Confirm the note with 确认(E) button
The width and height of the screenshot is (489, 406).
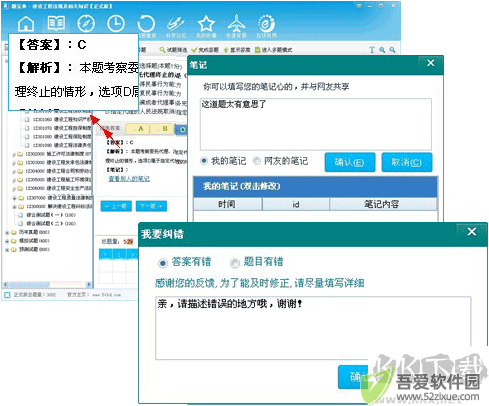pyautogui.click(x=350, y=162)
